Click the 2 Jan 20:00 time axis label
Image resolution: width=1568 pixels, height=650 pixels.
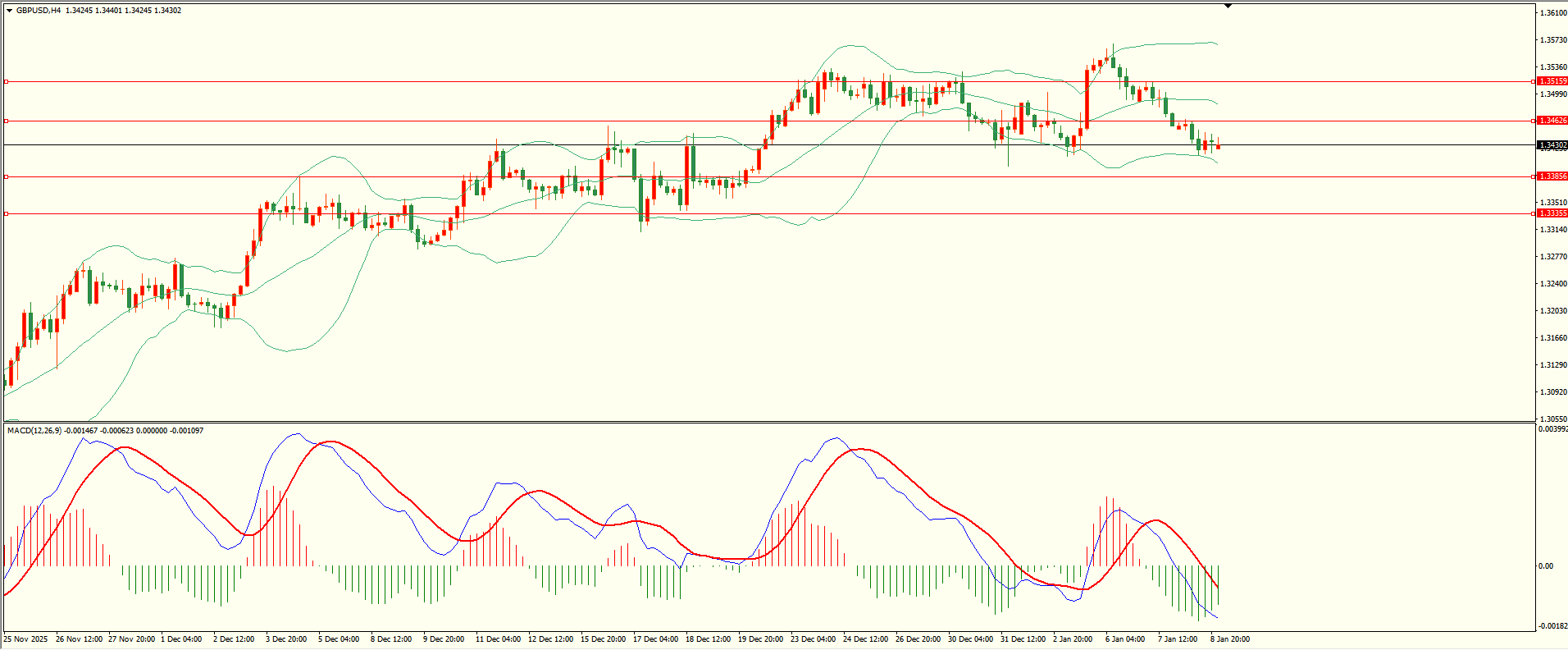[x=1073, y=639]
